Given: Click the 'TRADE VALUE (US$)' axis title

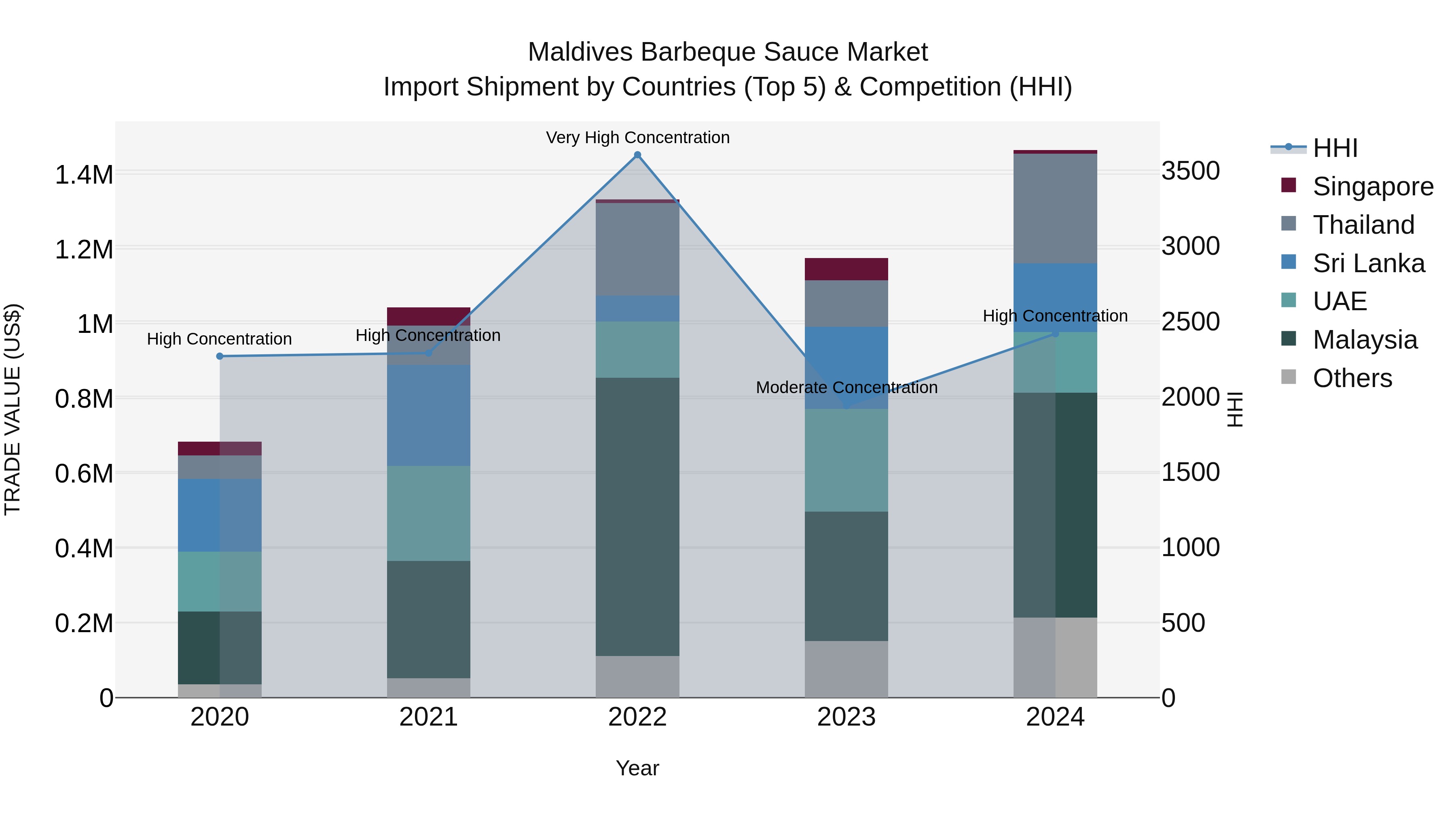Looking at the screenshot, I should point(13,410).
